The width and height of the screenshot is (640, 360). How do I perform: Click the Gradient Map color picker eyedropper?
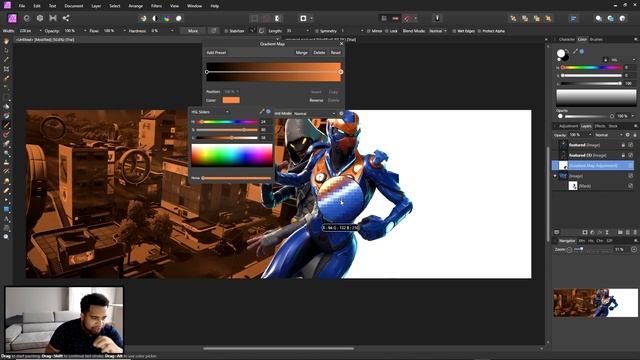[262, 111]
